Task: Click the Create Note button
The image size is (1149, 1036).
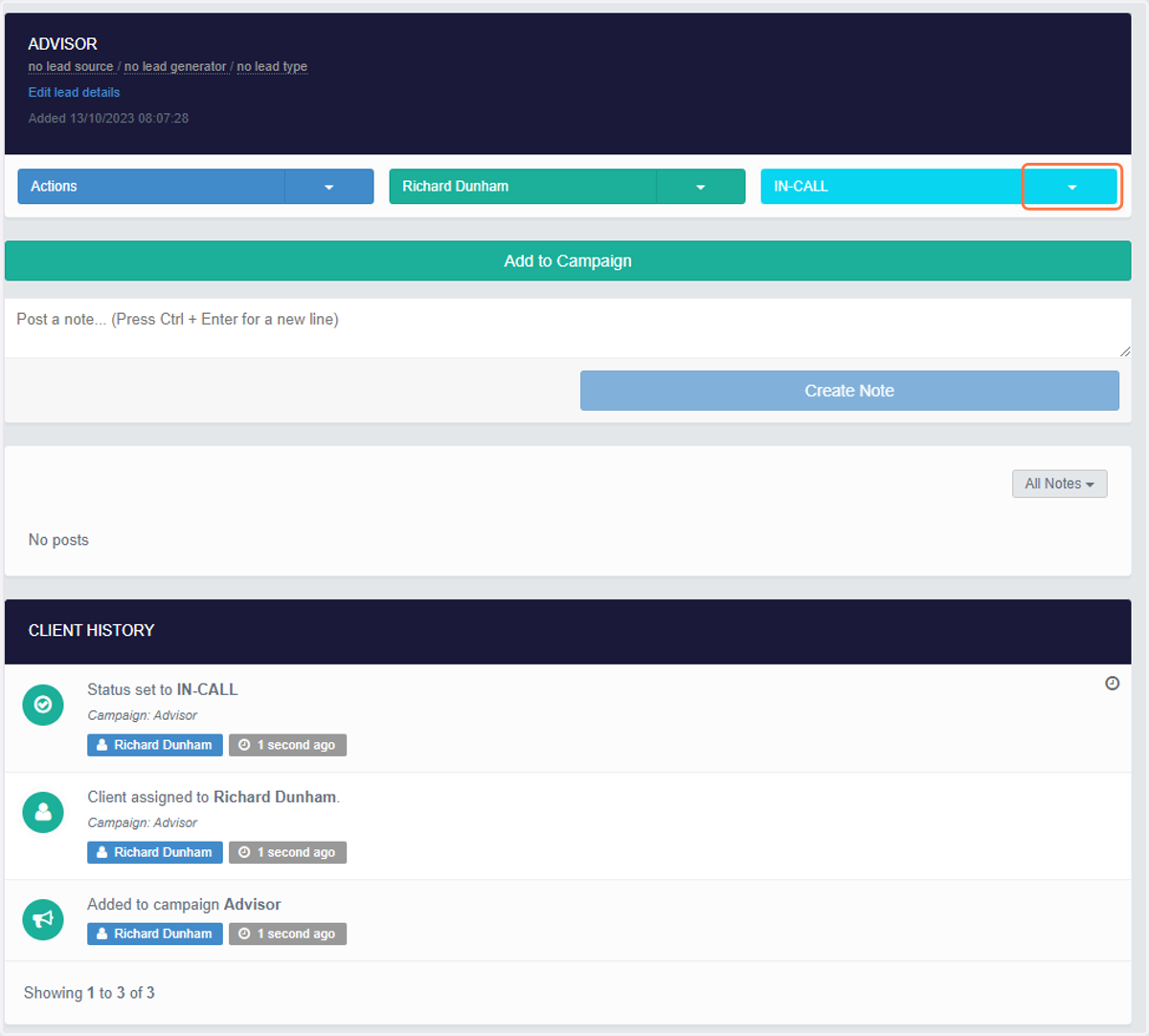Action: [849, 391]
